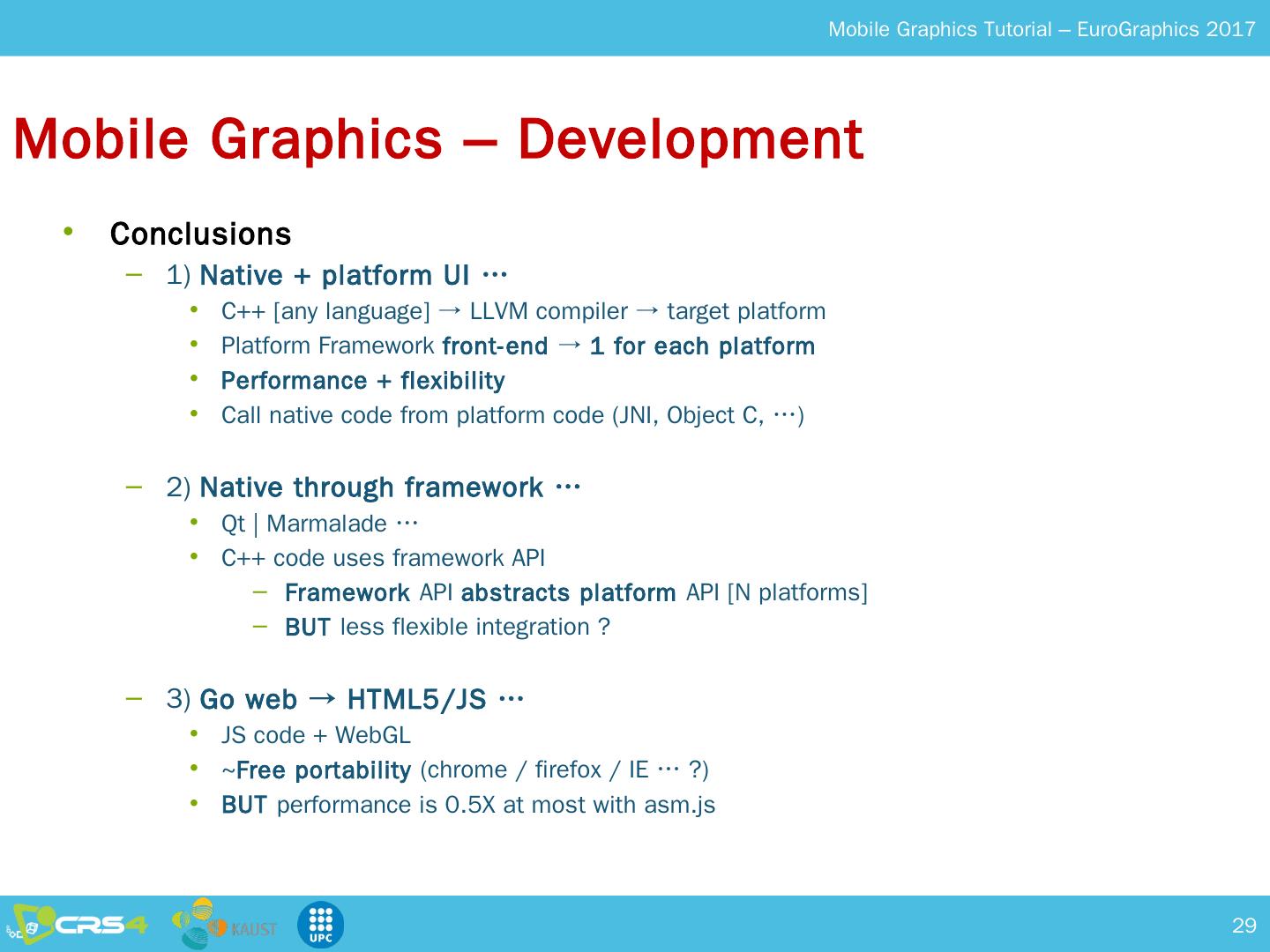Click the KAUST logo in the footer
1270x952 pixels.
pyautogui.click(x=224, y=924)
